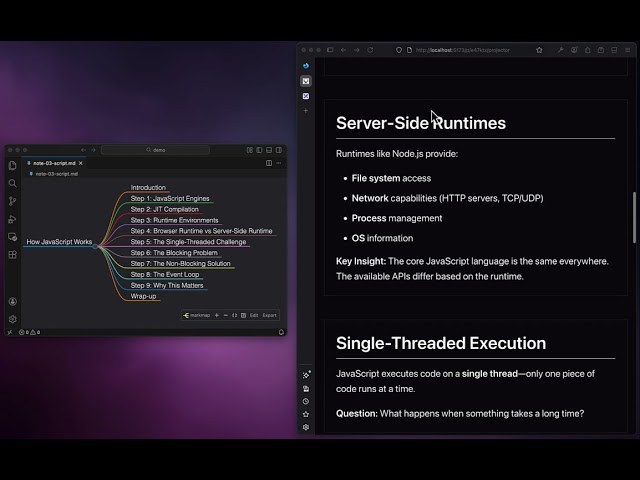Open a new tab with plus
The width and height of the screenshot is (640, 480).
[x=306, y=111]
